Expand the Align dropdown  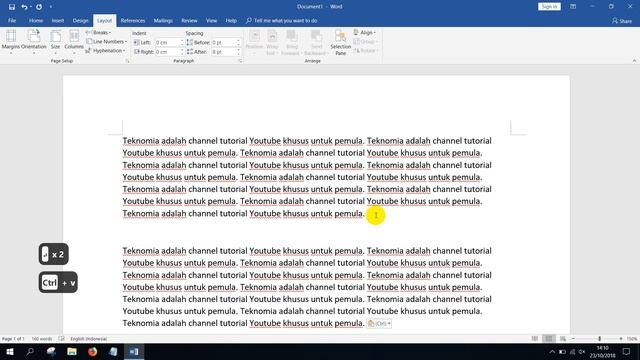click(x=364, y=33)
